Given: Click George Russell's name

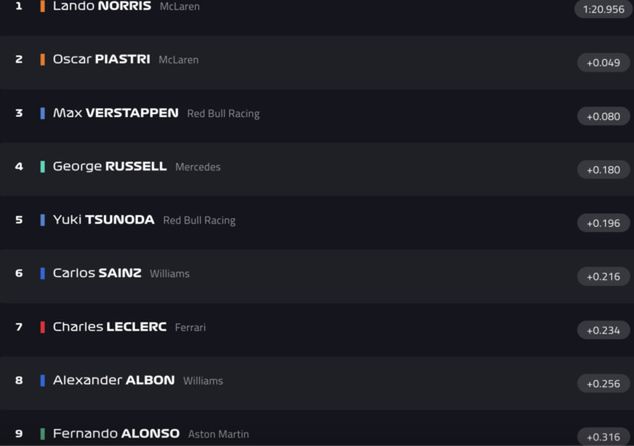Looking at the screenshot, I should 109,166.
